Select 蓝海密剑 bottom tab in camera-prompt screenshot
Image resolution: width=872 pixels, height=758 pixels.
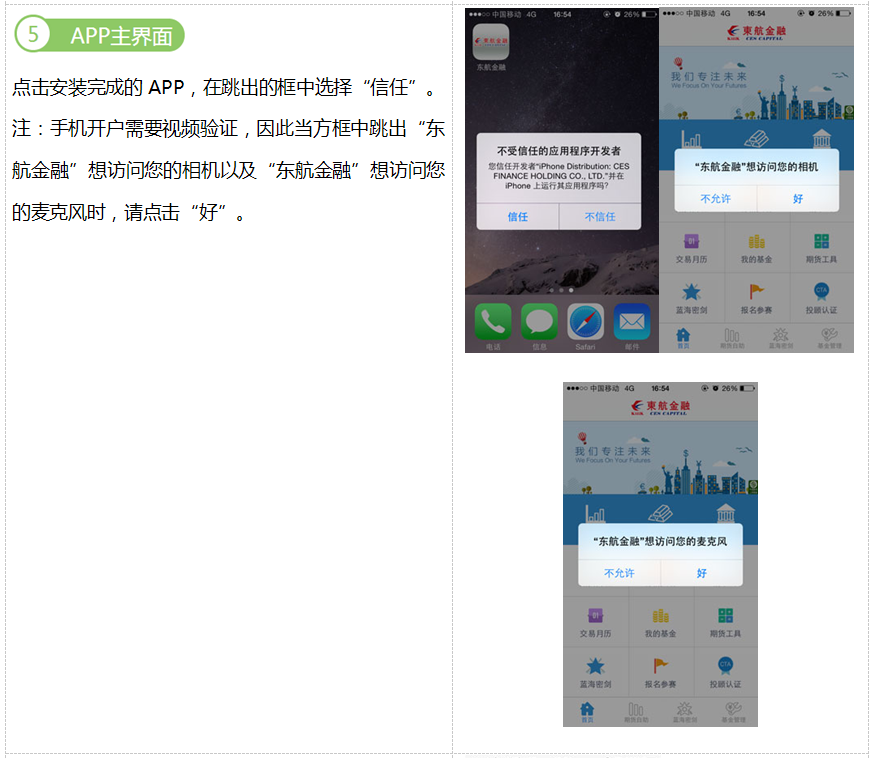click(x=781, y=338)
